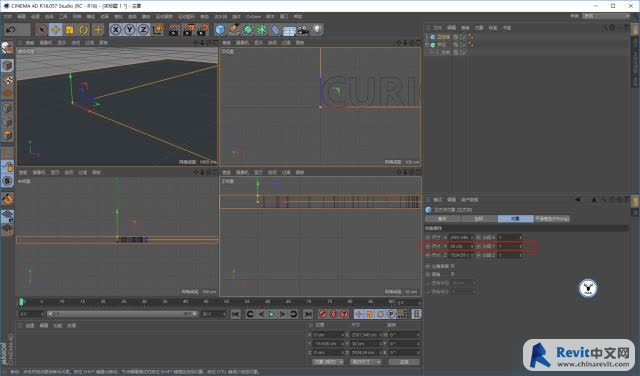The height and width of the screenshot is (376, 640).
Task: Add a light bulb object icon
Action: pos(317,29)
